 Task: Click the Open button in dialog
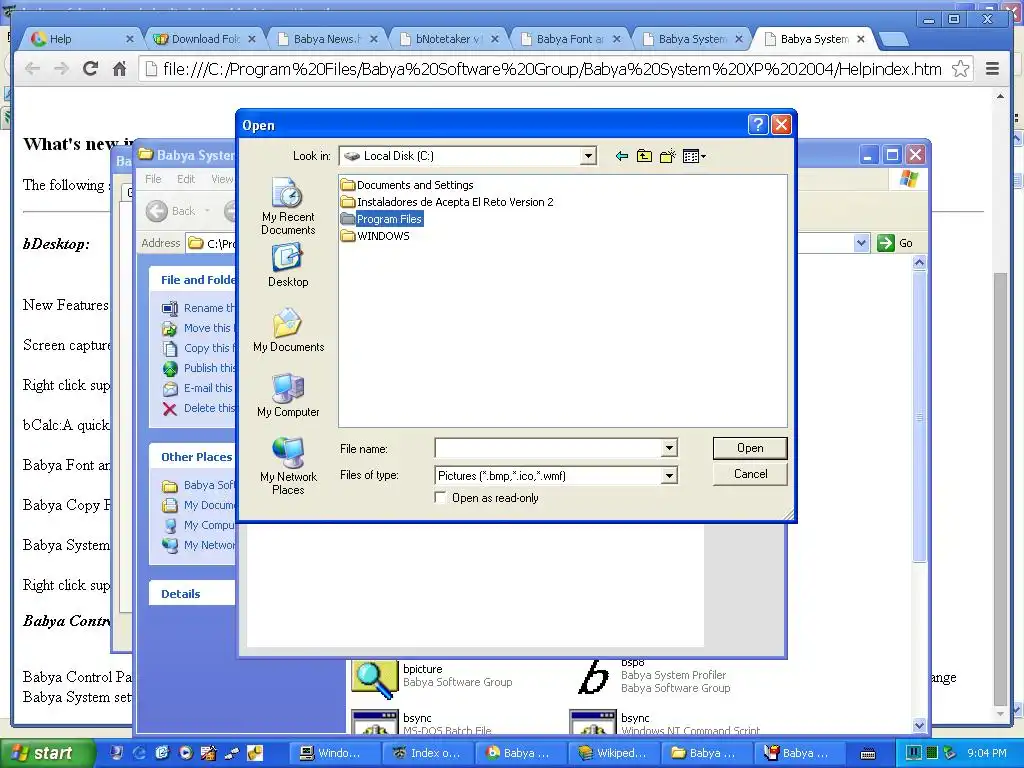pos(750,448)
